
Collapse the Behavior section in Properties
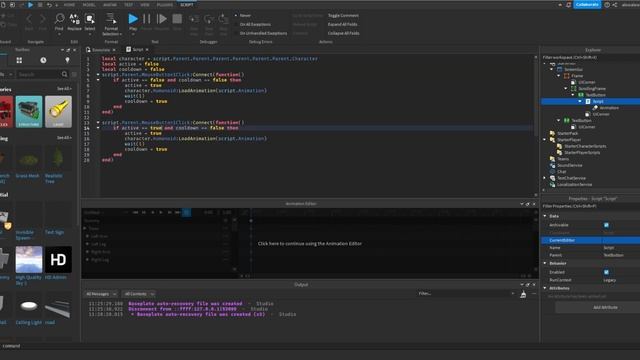(545, 263)
